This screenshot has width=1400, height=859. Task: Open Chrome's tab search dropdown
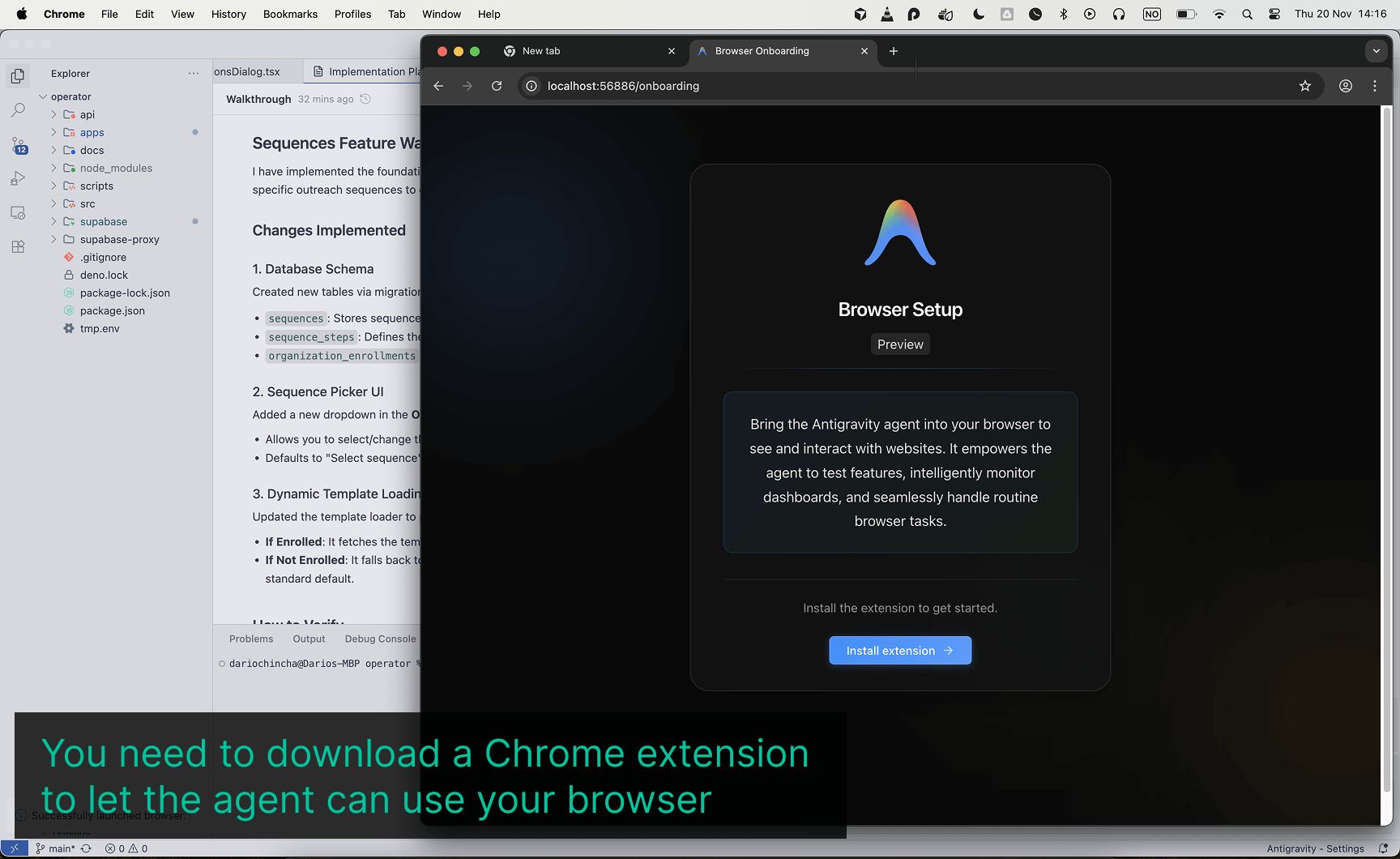pos(1376,51)
